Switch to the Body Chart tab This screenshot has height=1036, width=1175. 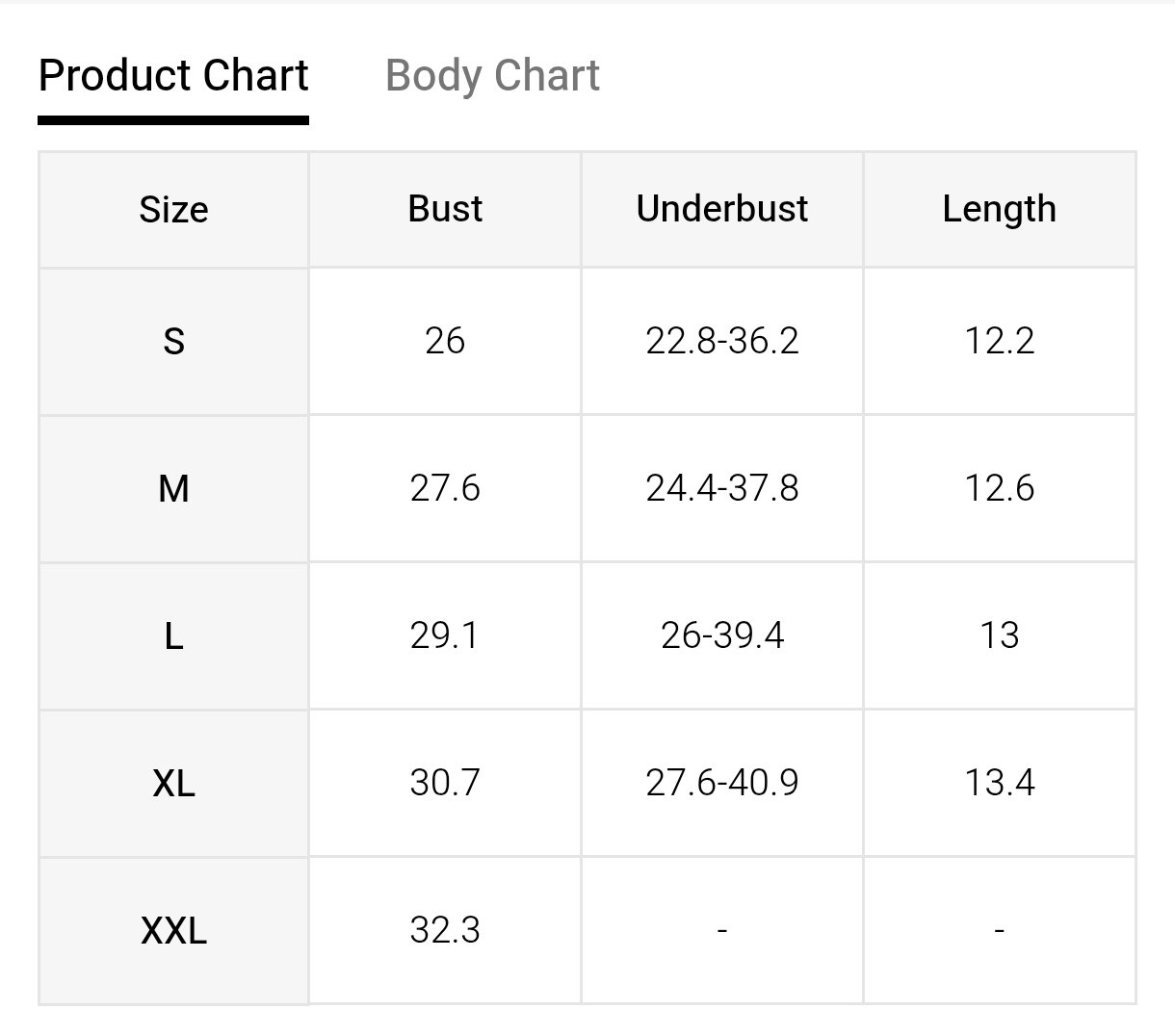coord(492,76)
